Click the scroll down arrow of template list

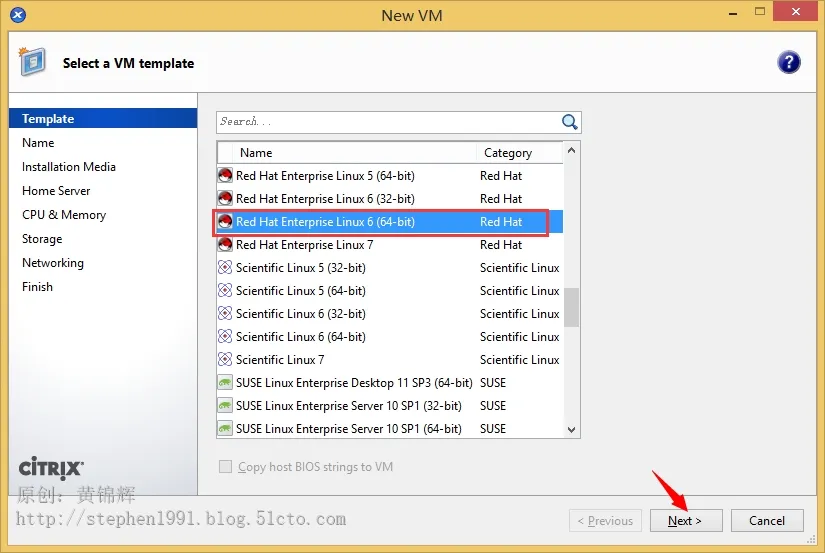pos(571,429)
